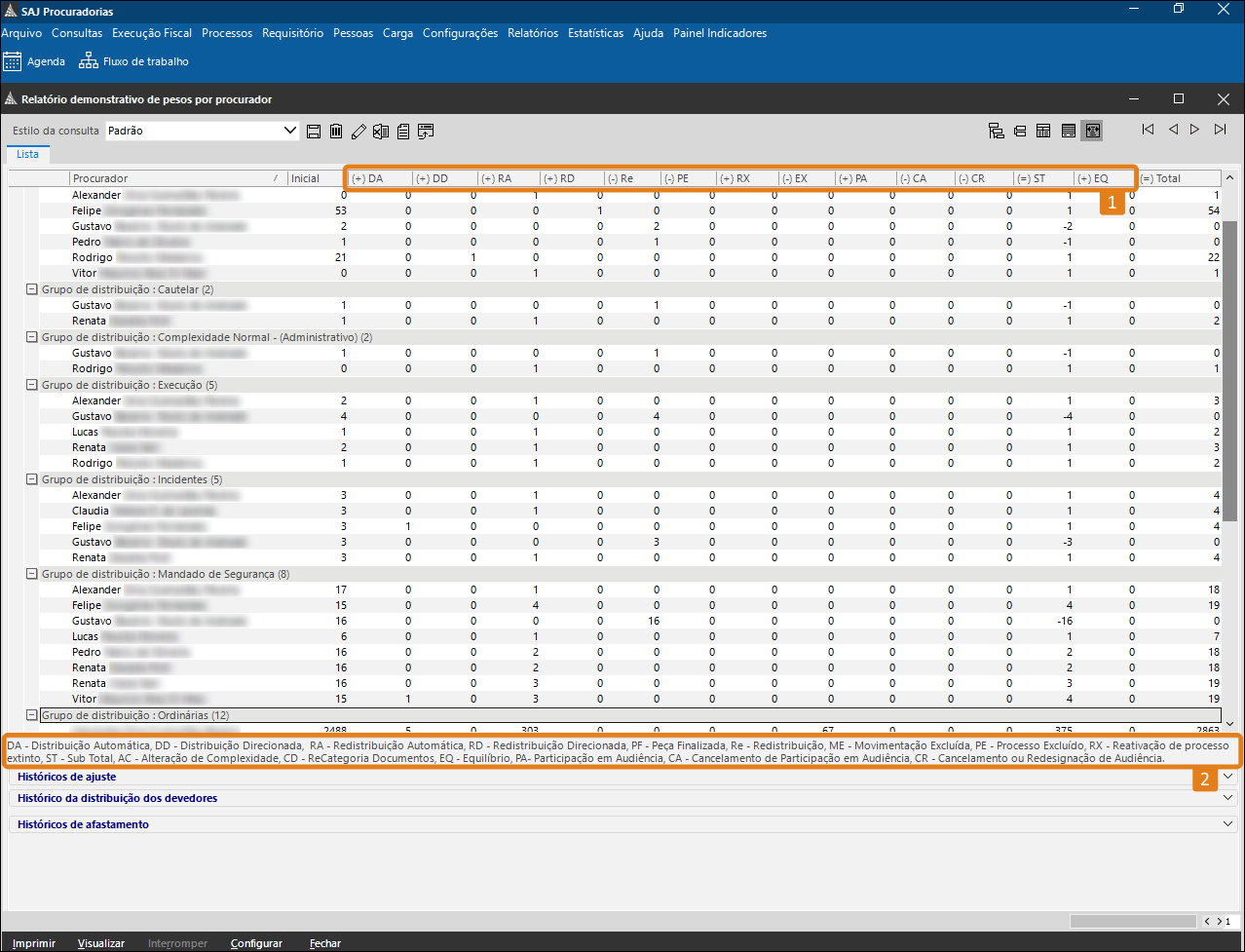1245x952 pixels.
Task: Collapse the Mandado de Segurança group
Action: click(x=31, y=574)
